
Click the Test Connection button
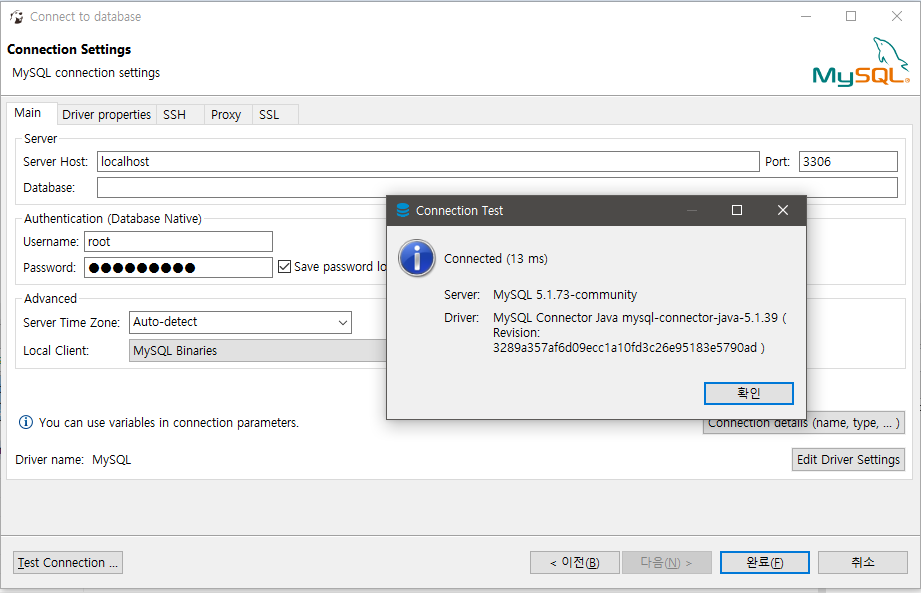(x=68, y=562)
